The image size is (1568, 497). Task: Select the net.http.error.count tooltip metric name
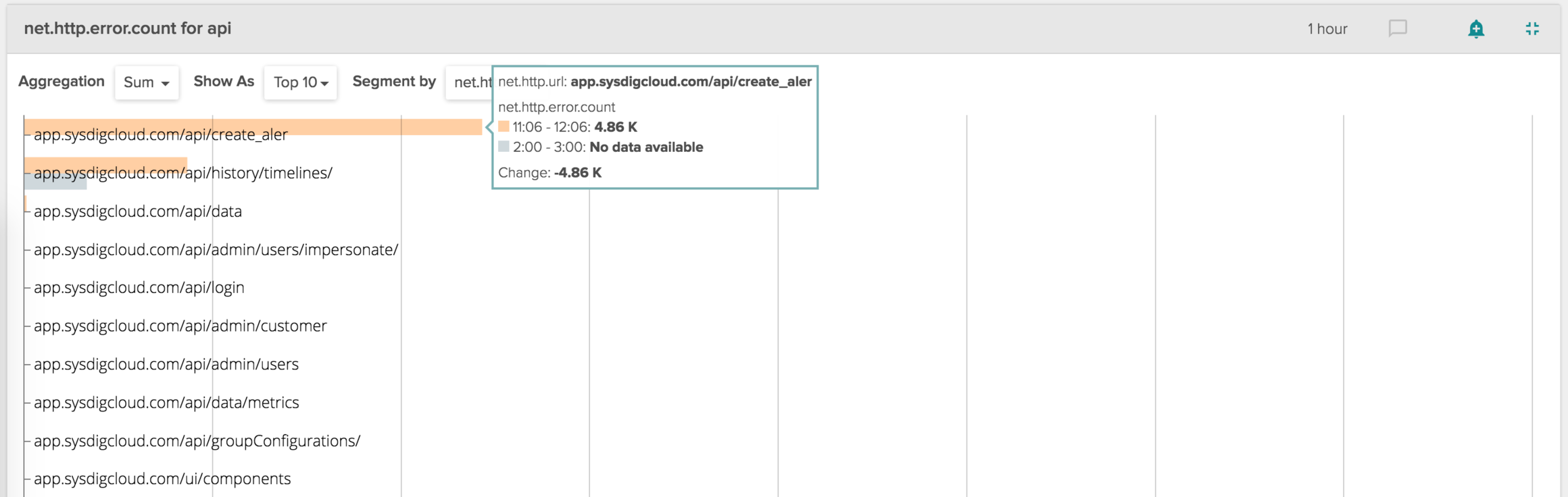tap(557, 107)
